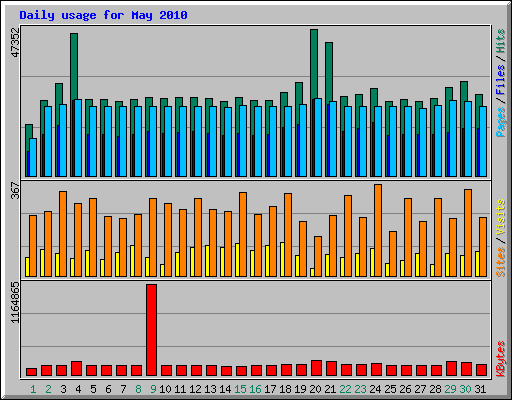Click the tall red KBytes bar for day 9
Screen dimensions: 512x400
pyautogui.click(x=151, y=330)
